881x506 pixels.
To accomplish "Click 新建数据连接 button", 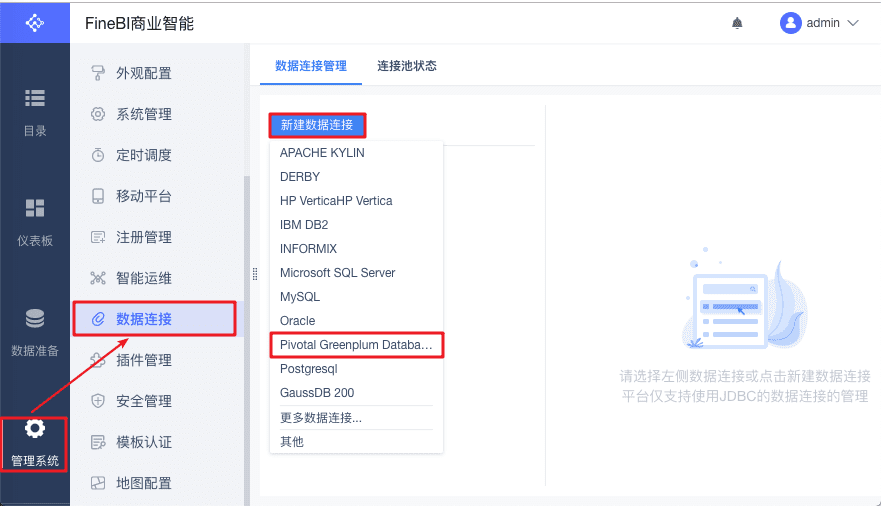I will point(317,125).
